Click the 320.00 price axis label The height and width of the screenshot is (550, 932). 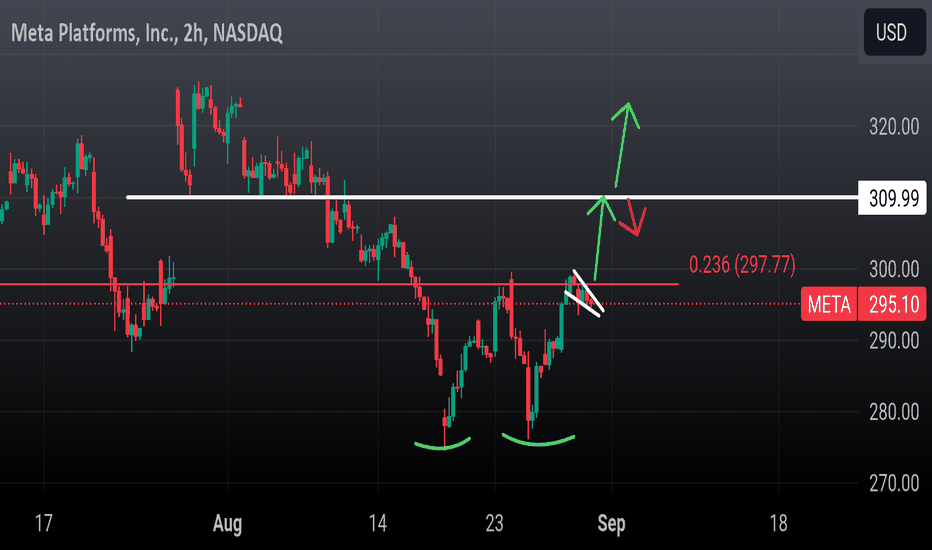(x=894, y=127)
